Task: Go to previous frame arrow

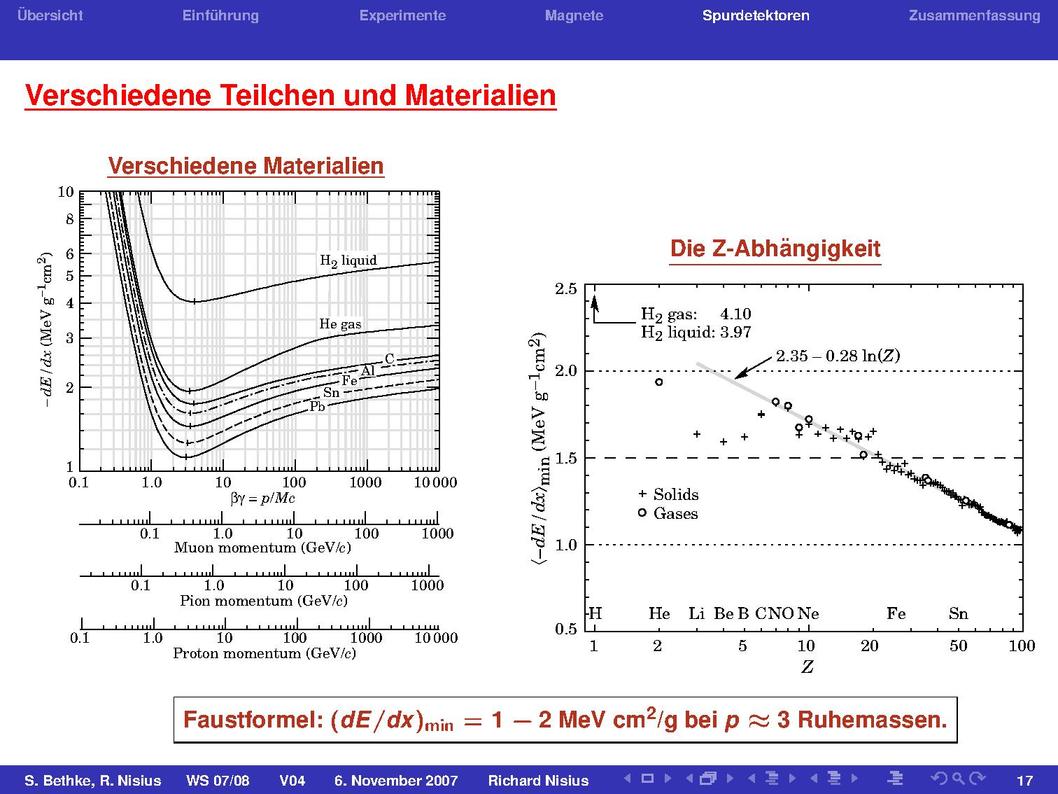Action: pyautogui.click(x=689, y=778)
